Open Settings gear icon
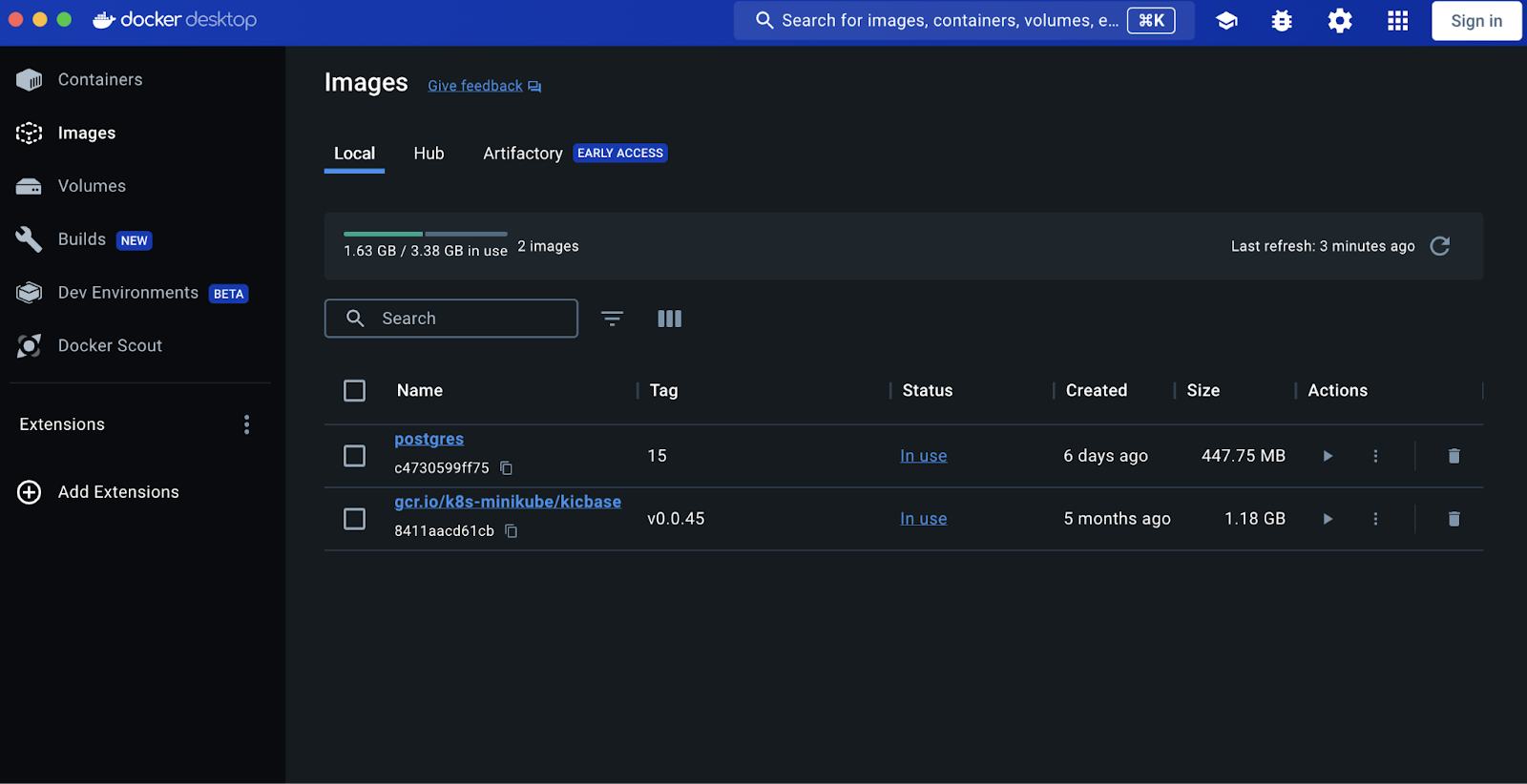The width and height of the screenshot is (1527, 784). pyautogui.click(x=1340, y=20)
